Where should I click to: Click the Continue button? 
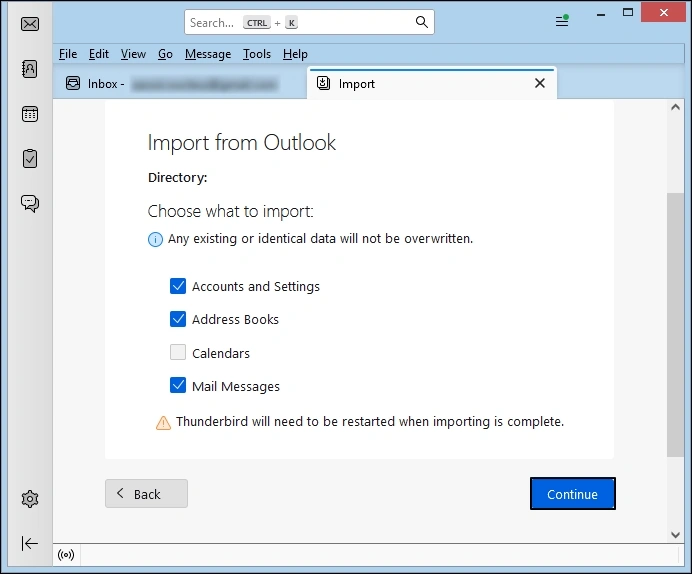[572, 494]
